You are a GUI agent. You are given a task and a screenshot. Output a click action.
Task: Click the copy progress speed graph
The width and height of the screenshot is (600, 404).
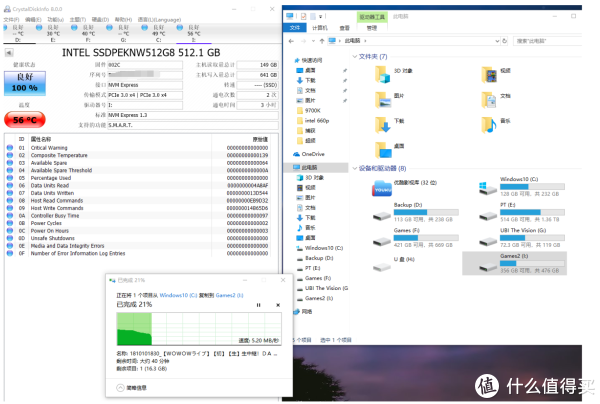coord(199,329)
